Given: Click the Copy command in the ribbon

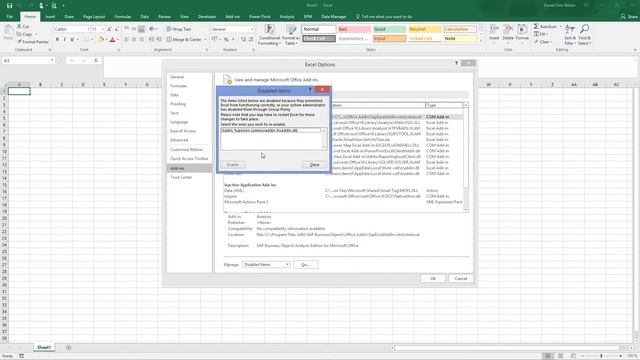Looking at the screenshot, I should click(24, 34).
